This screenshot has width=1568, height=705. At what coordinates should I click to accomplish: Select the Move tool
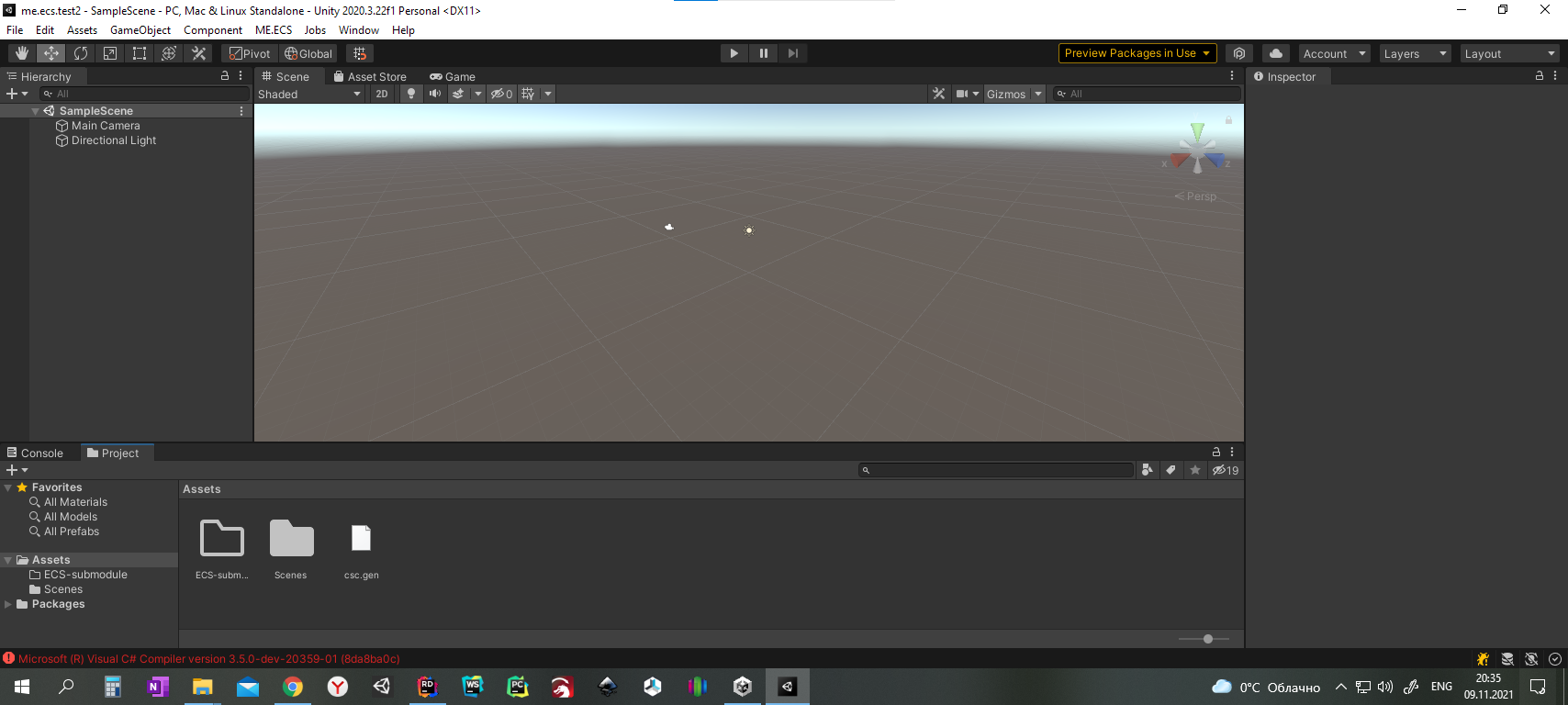coord(51,53)
